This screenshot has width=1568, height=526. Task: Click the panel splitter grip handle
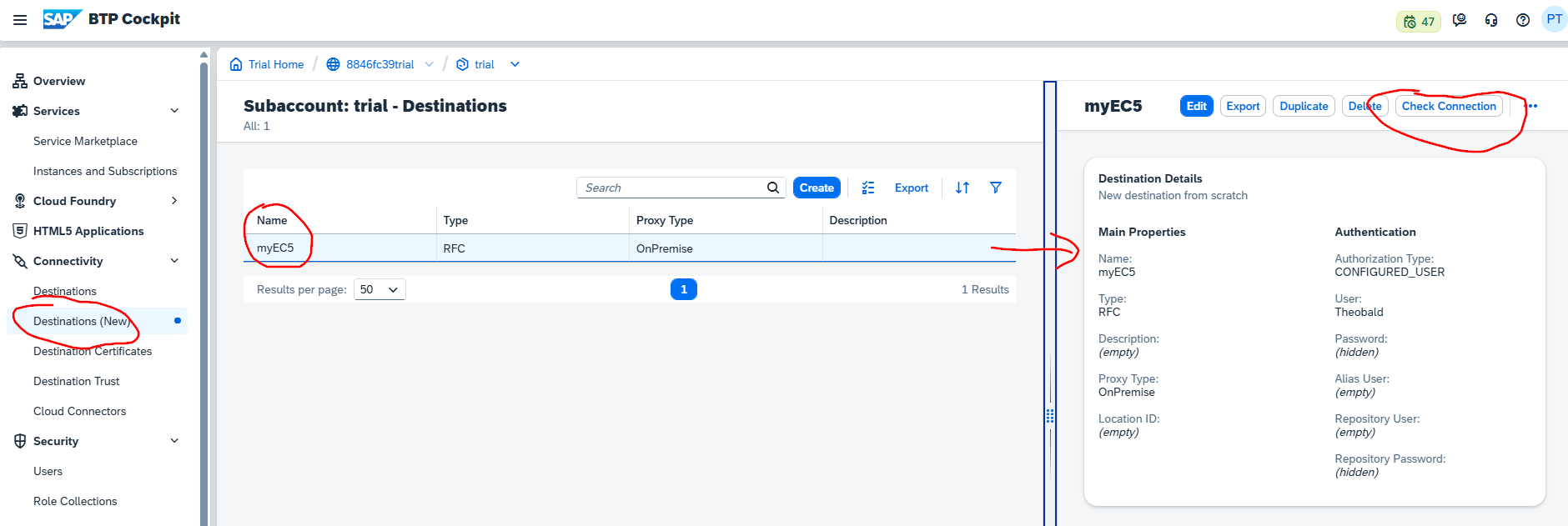point(1050,415)
